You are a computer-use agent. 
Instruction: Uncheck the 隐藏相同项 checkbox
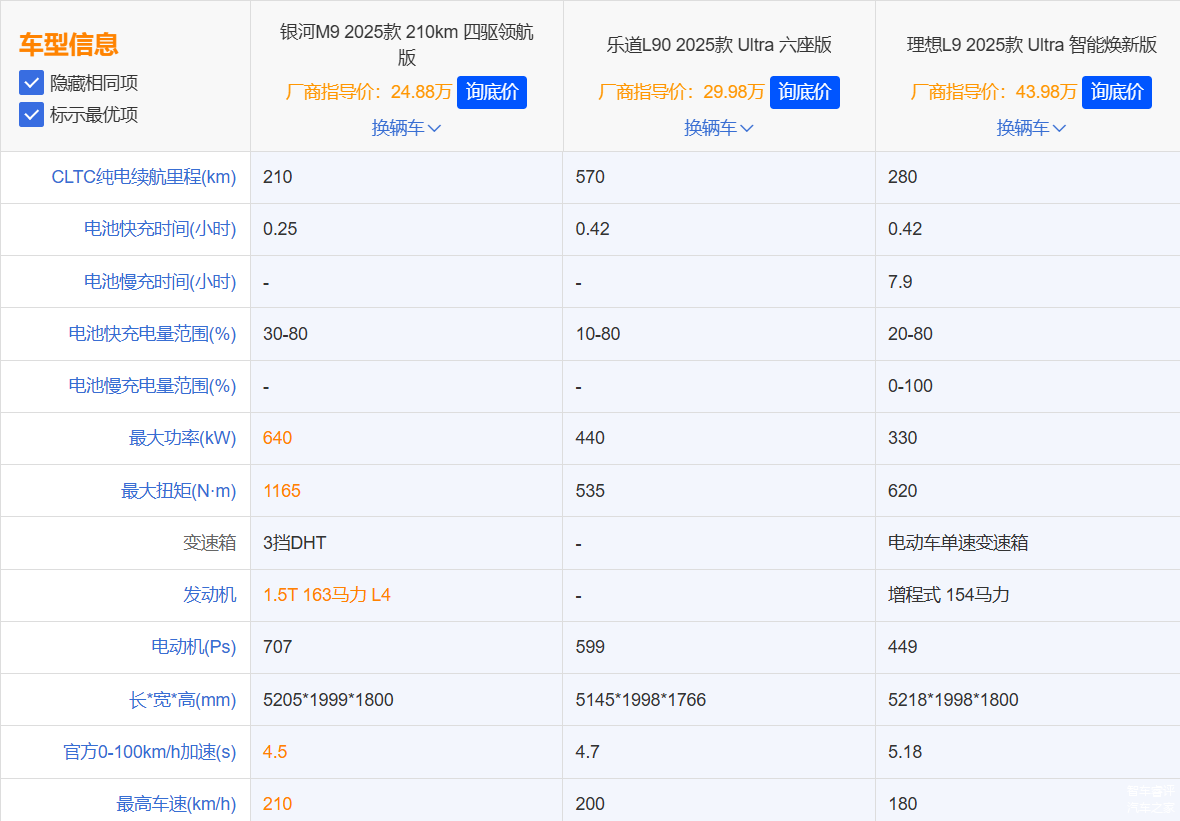point(31,83)
